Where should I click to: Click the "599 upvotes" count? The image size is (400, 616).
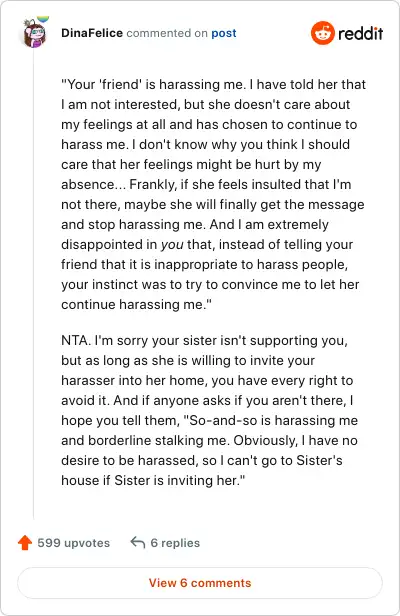[x=73, y=543]
